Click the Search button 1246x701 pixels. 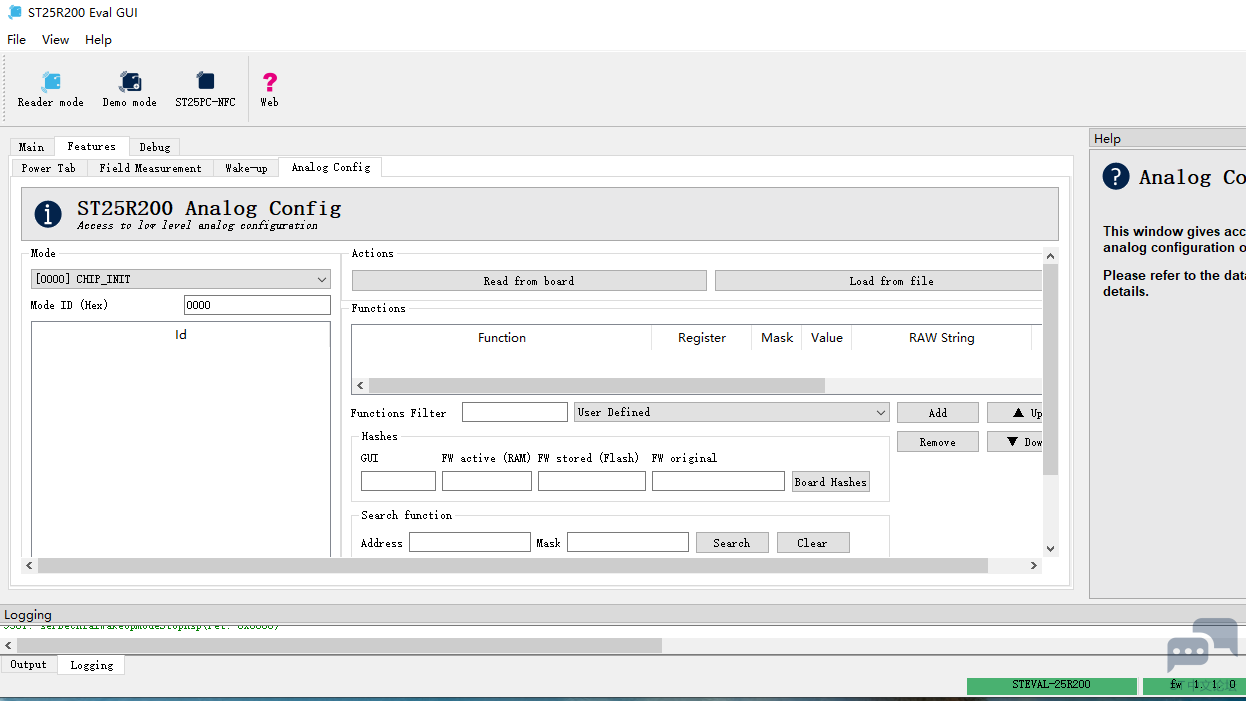click(x=732, y=543)
